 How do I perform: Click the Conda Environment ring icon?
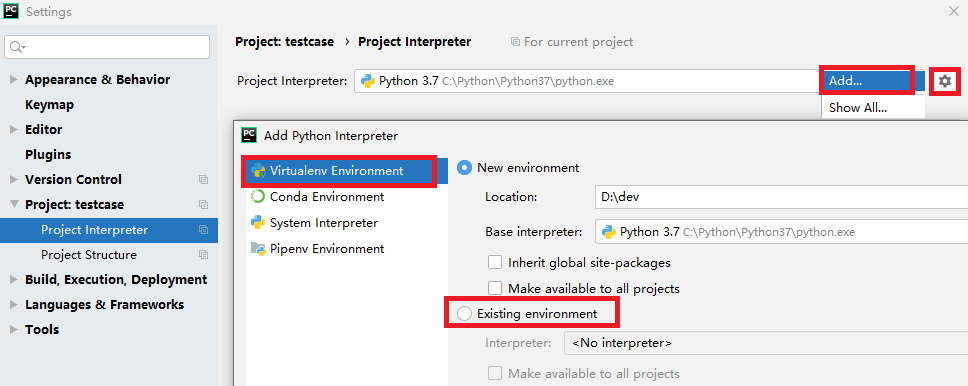(x=258, y=196)
